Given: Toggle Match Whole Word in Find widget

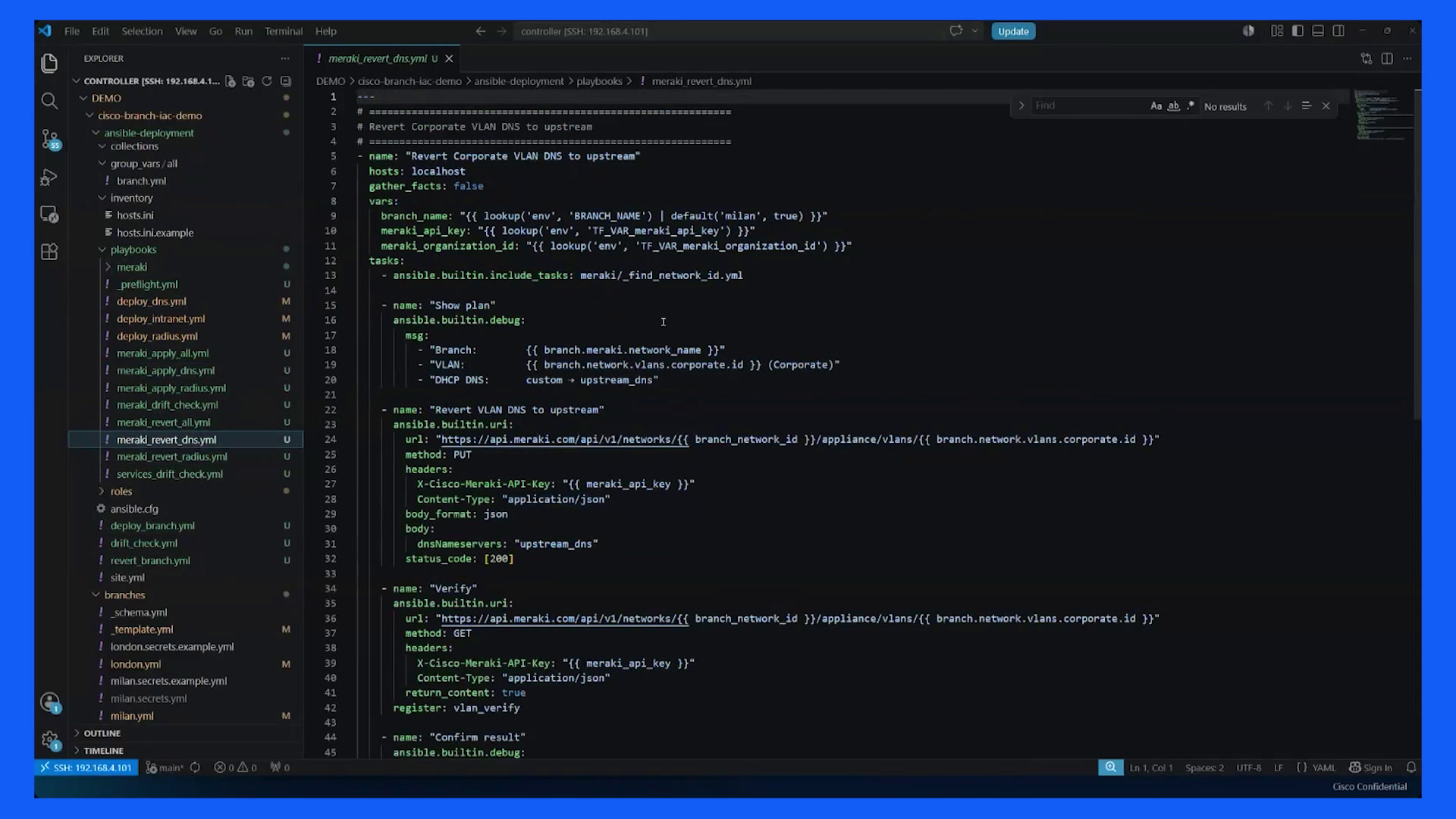Looking at the screenshot, I should click(1173, 106).
